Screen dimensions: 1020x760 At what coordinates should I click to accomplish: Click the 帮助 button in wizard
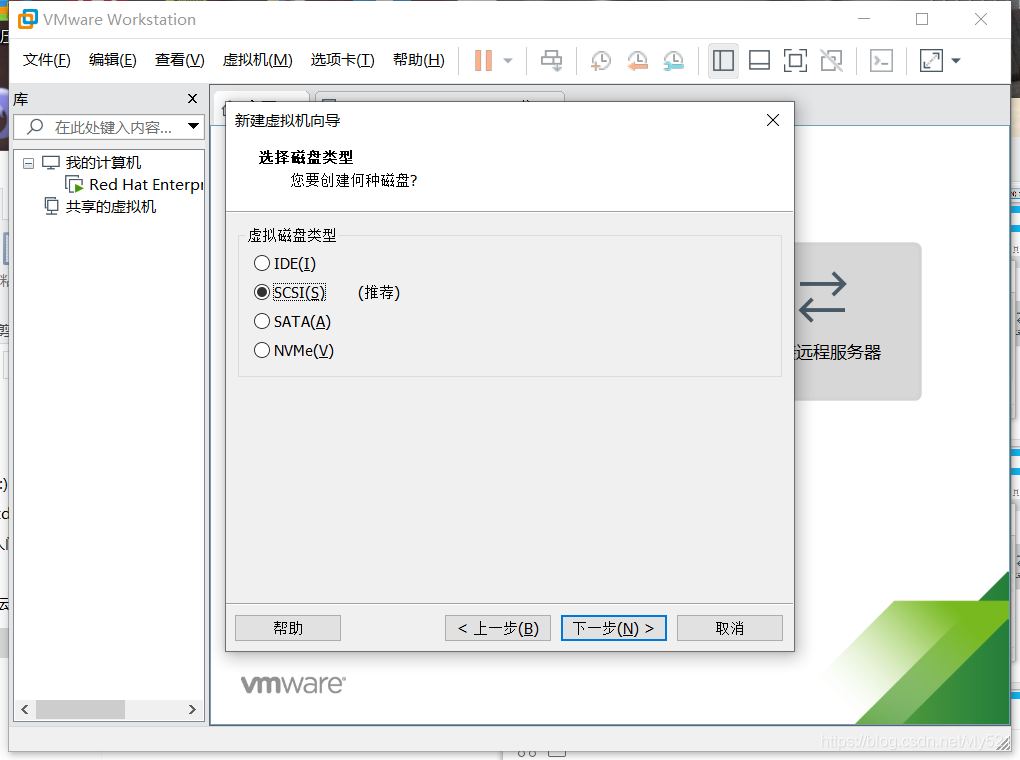[288, 628]
